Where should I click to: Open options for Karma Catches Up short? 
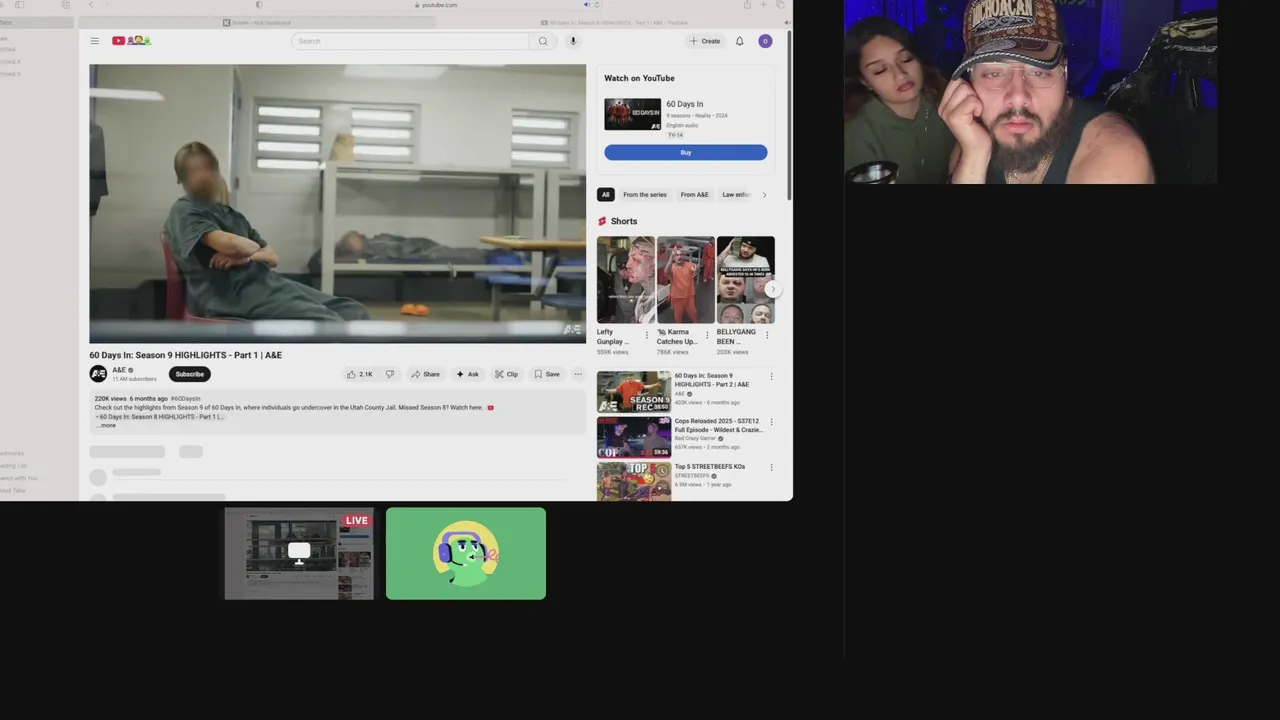coord(707,335)
